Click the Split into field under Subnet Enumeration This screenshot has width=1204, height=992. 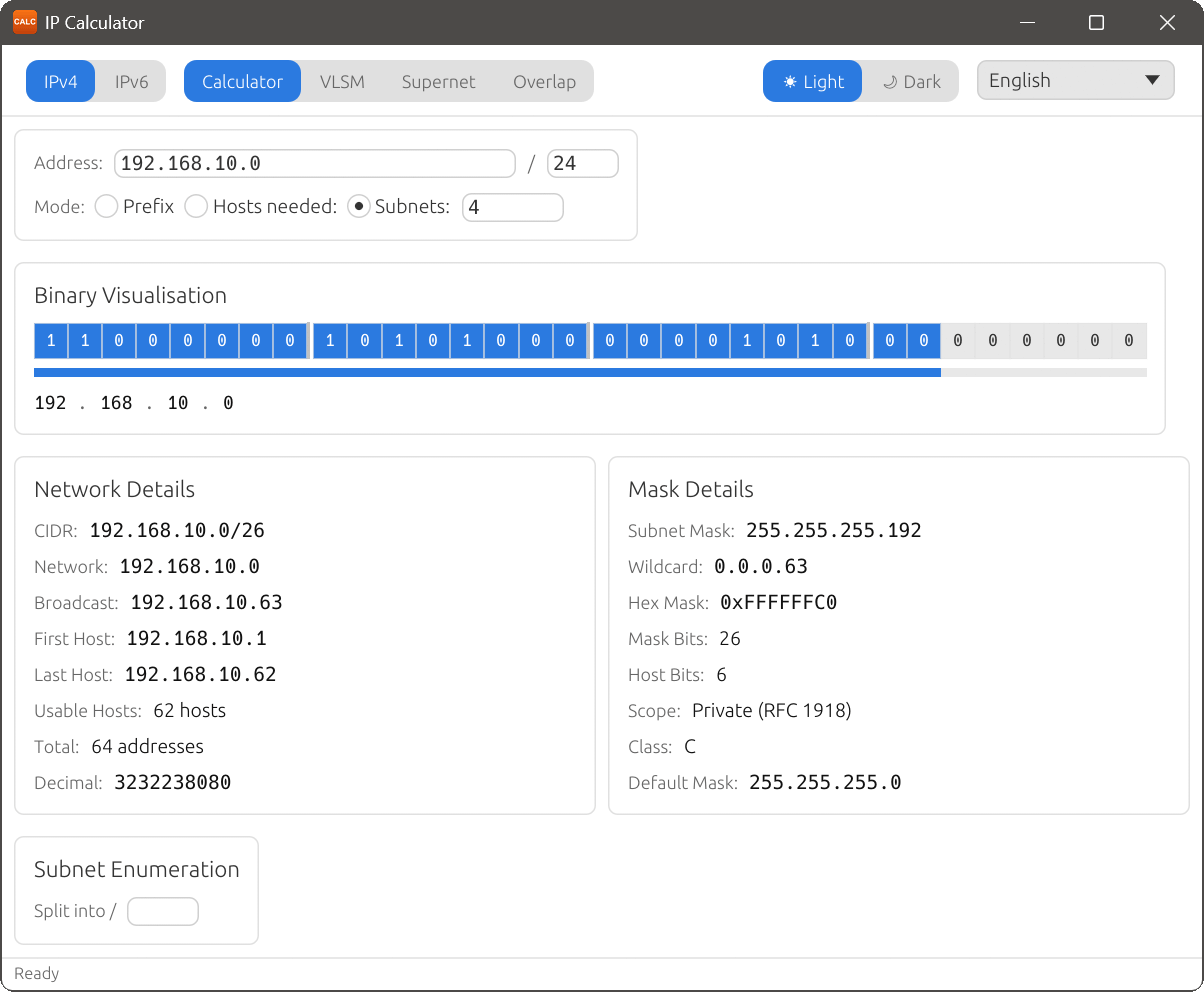162,911
